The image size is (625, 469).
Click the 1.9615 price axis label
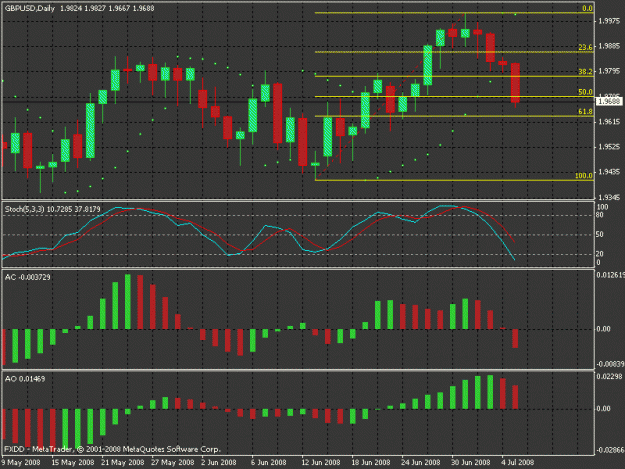click(x=609, y=122)
